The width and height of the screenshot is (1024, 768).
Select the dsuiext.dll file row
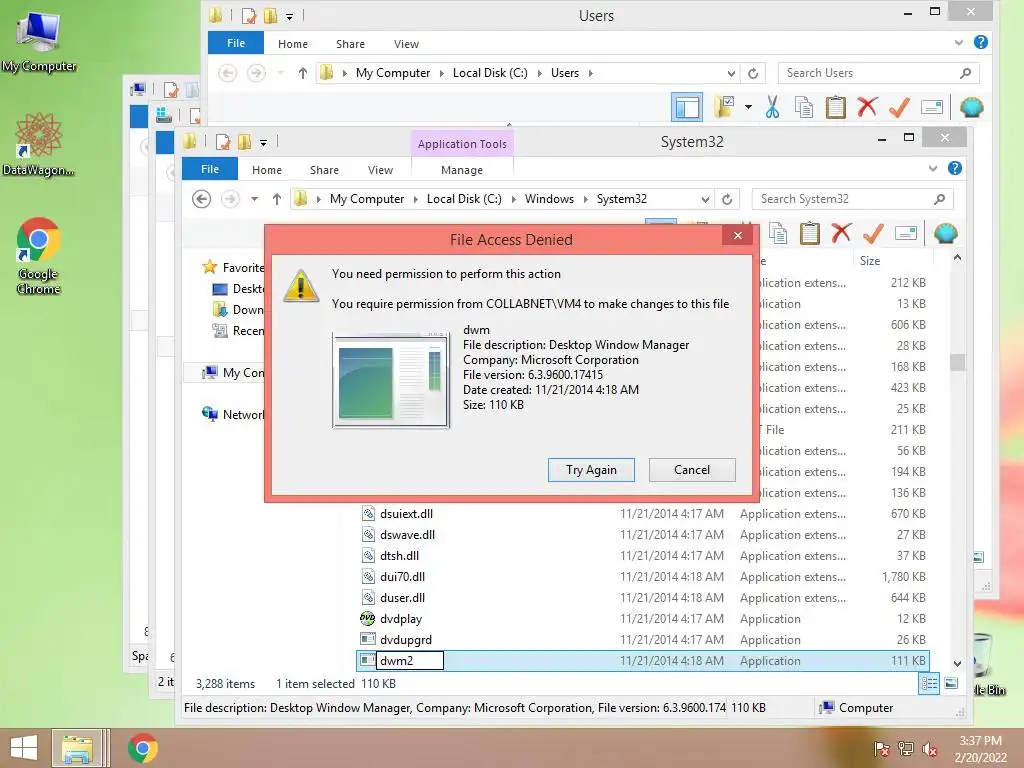(643, 514)
